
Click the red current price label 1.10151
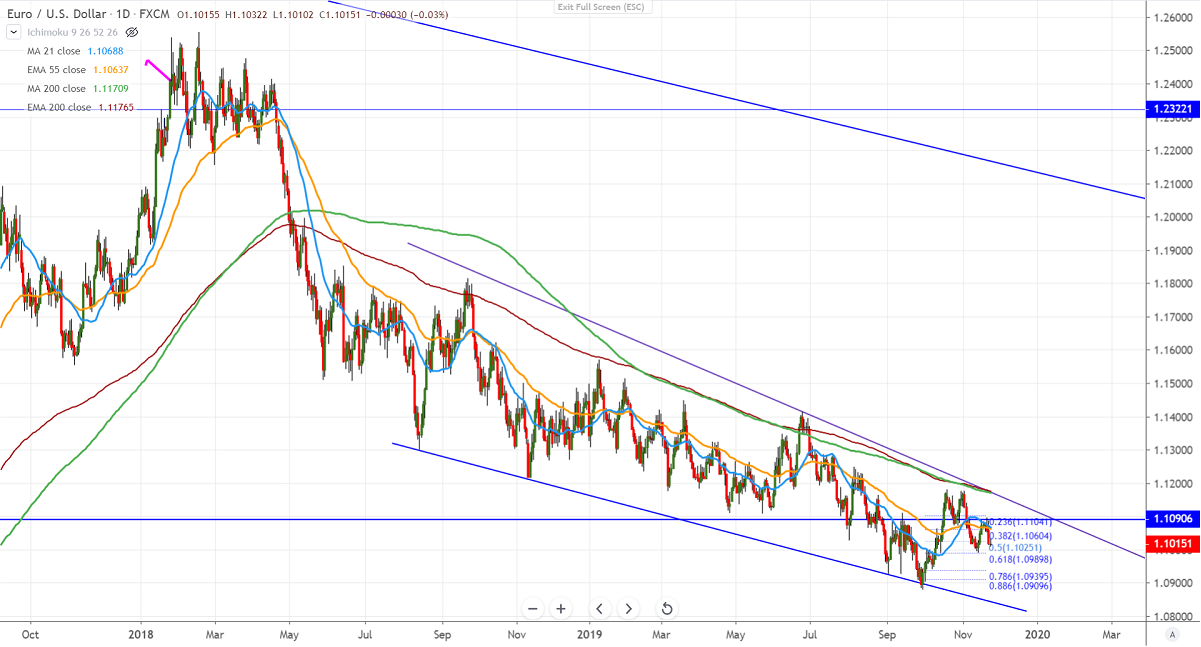tap(1171, 544)
